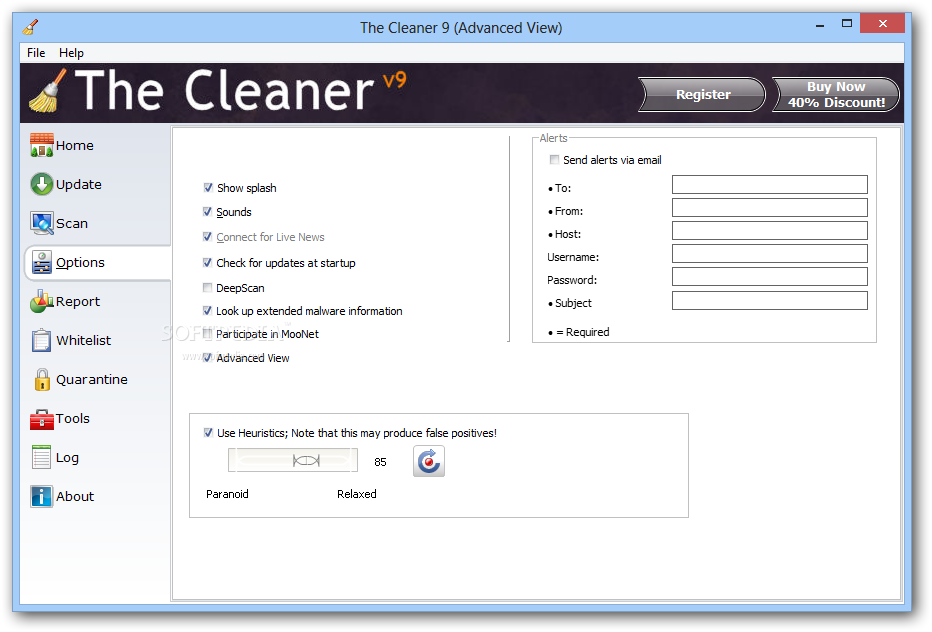Toggle the Use Heuristics checkbox
Image resolution: width=932 pixels, height=632 pixels.
coord(208,433)
